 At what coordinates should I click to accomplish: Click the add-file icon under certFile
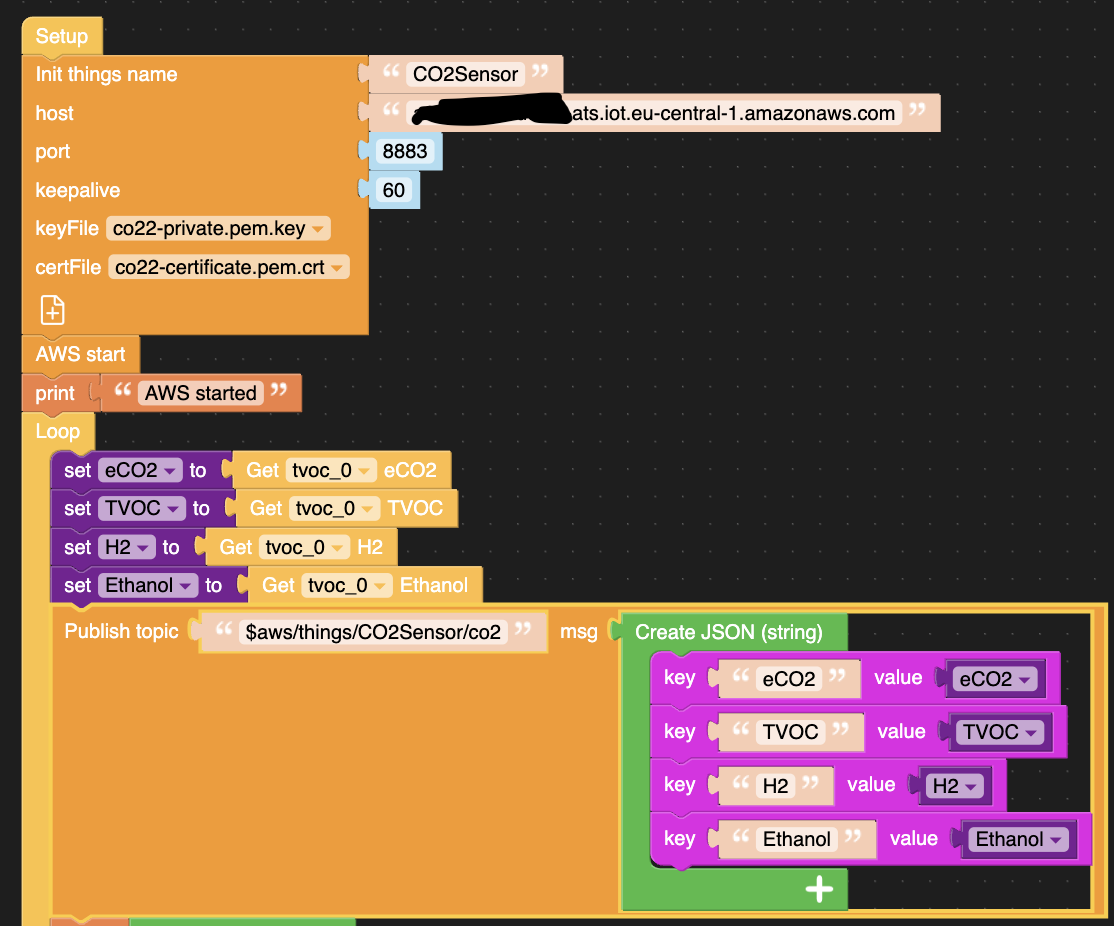[x=53, y=310]
